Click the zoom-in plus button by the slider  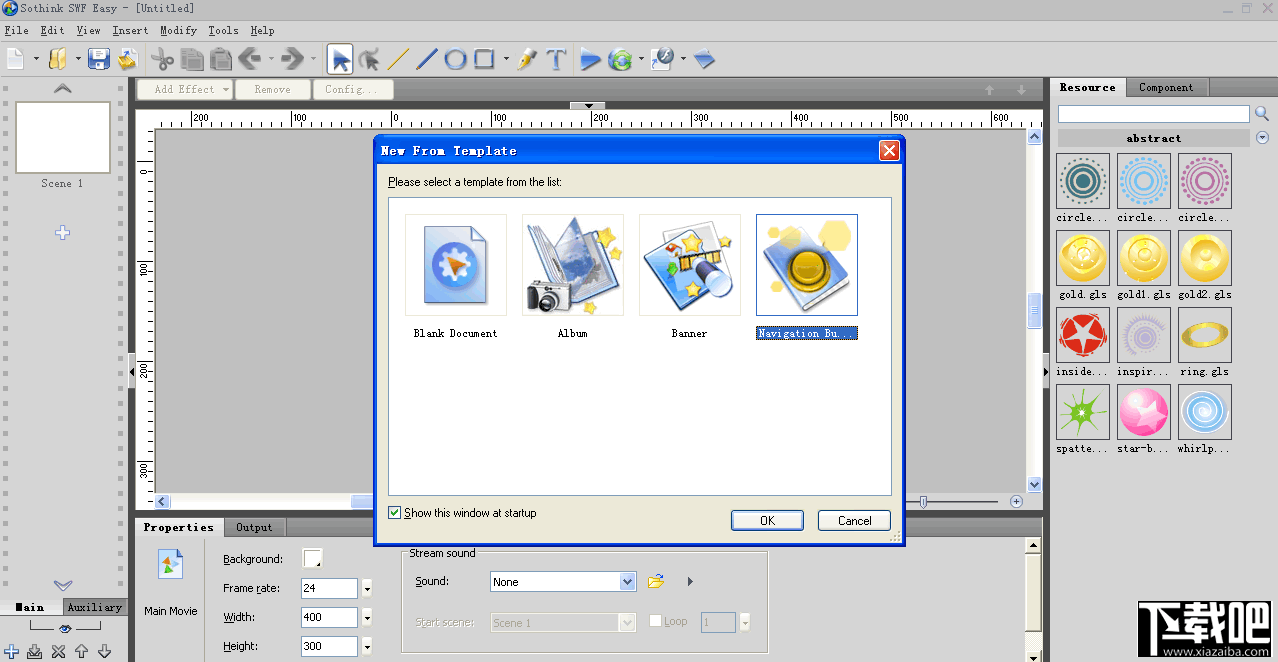(x=1016, y=501)
